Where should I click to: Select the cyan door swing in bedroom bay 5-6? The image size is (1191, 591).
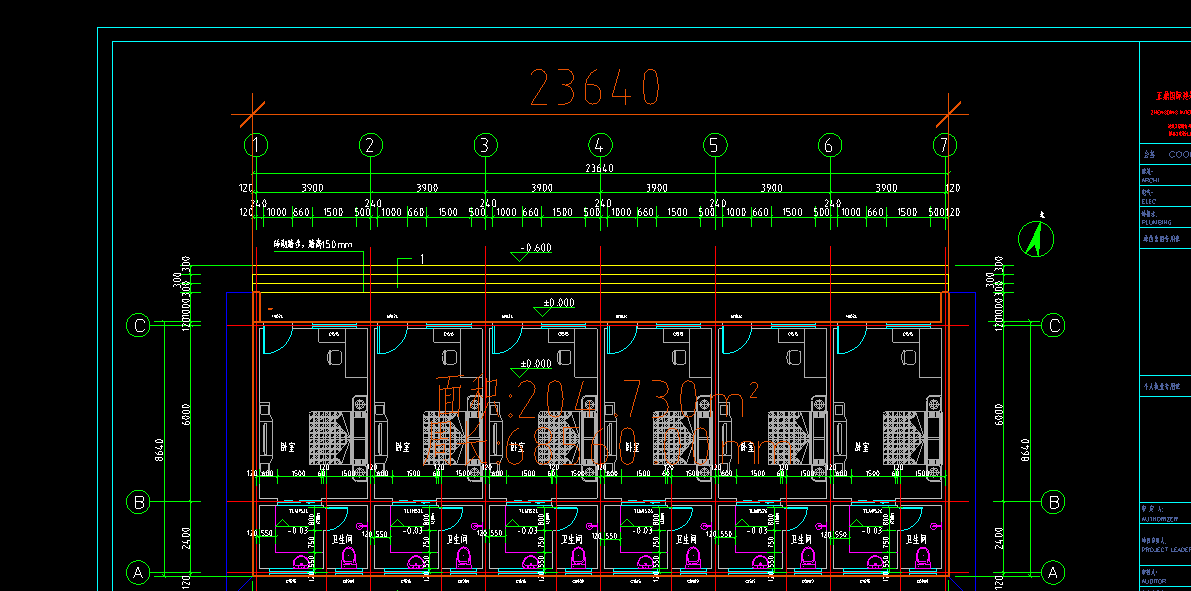[x=736, y=340]
